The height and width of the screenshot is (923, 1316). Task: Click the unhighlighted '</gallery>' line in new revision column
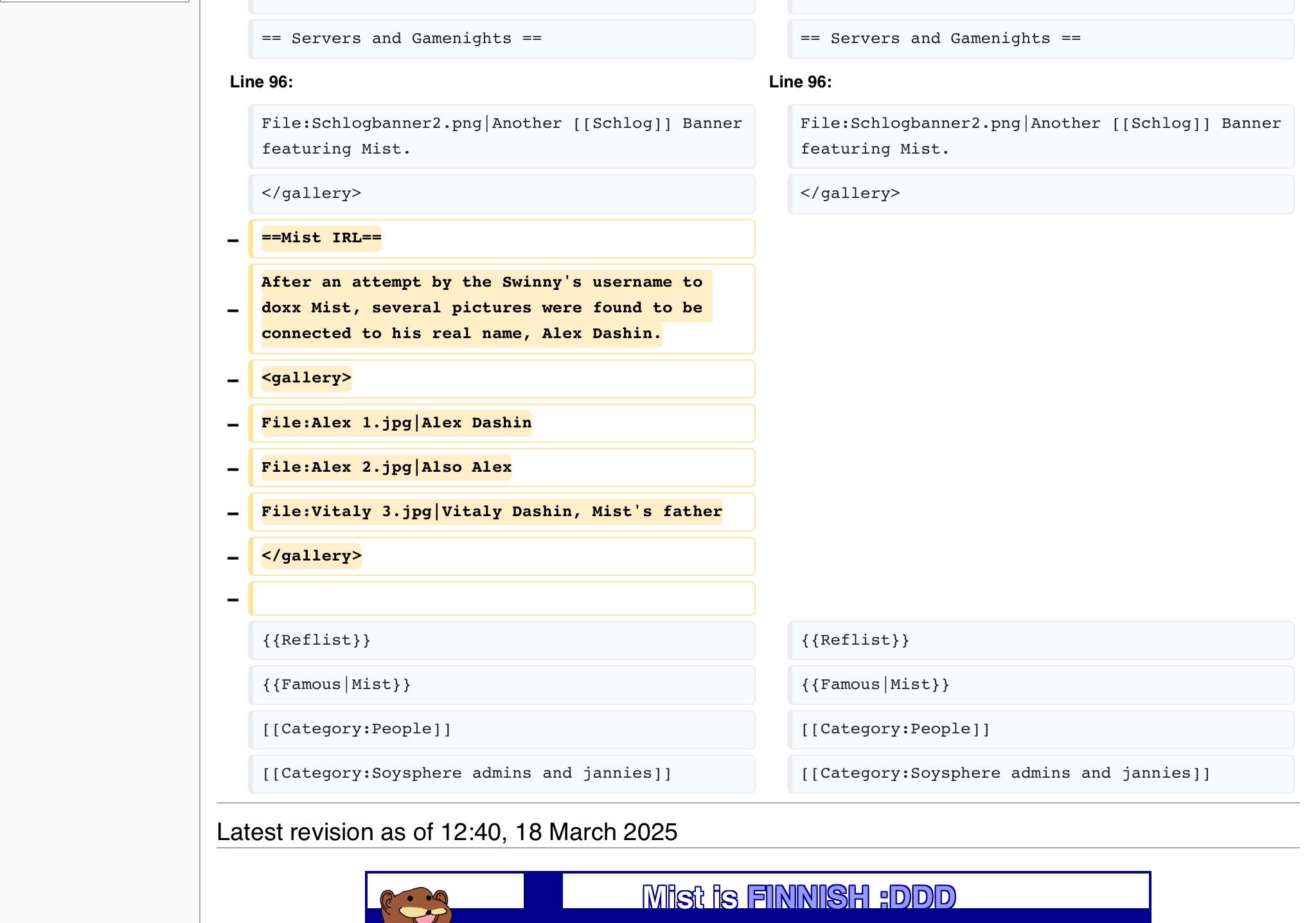(x=1040, y=194)
